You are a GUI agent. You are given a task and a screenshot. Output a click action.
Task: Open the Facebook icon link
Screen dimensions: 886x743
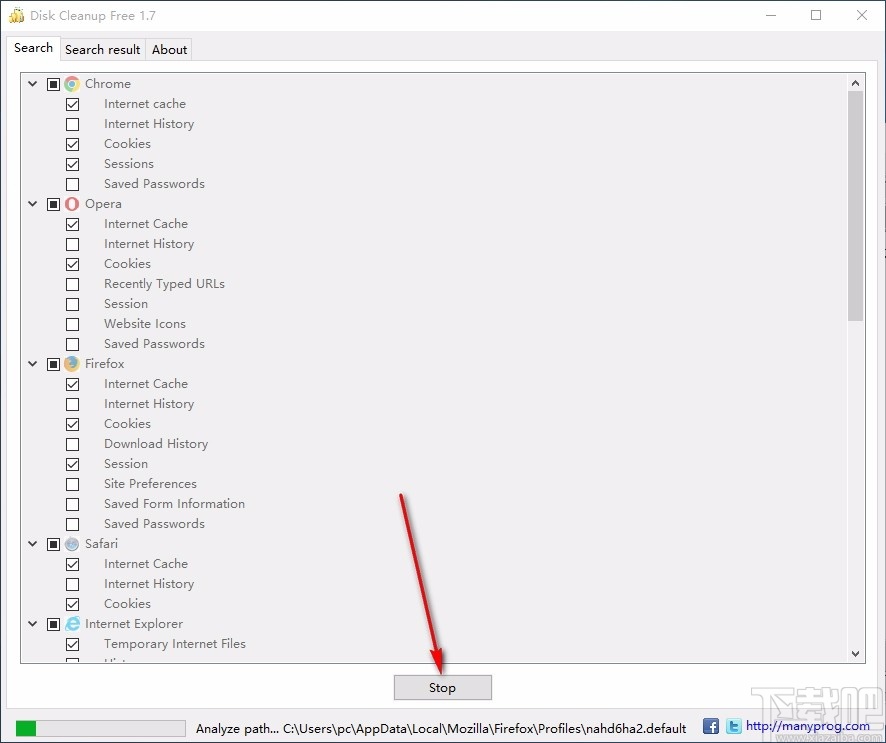tap(711, 726)
